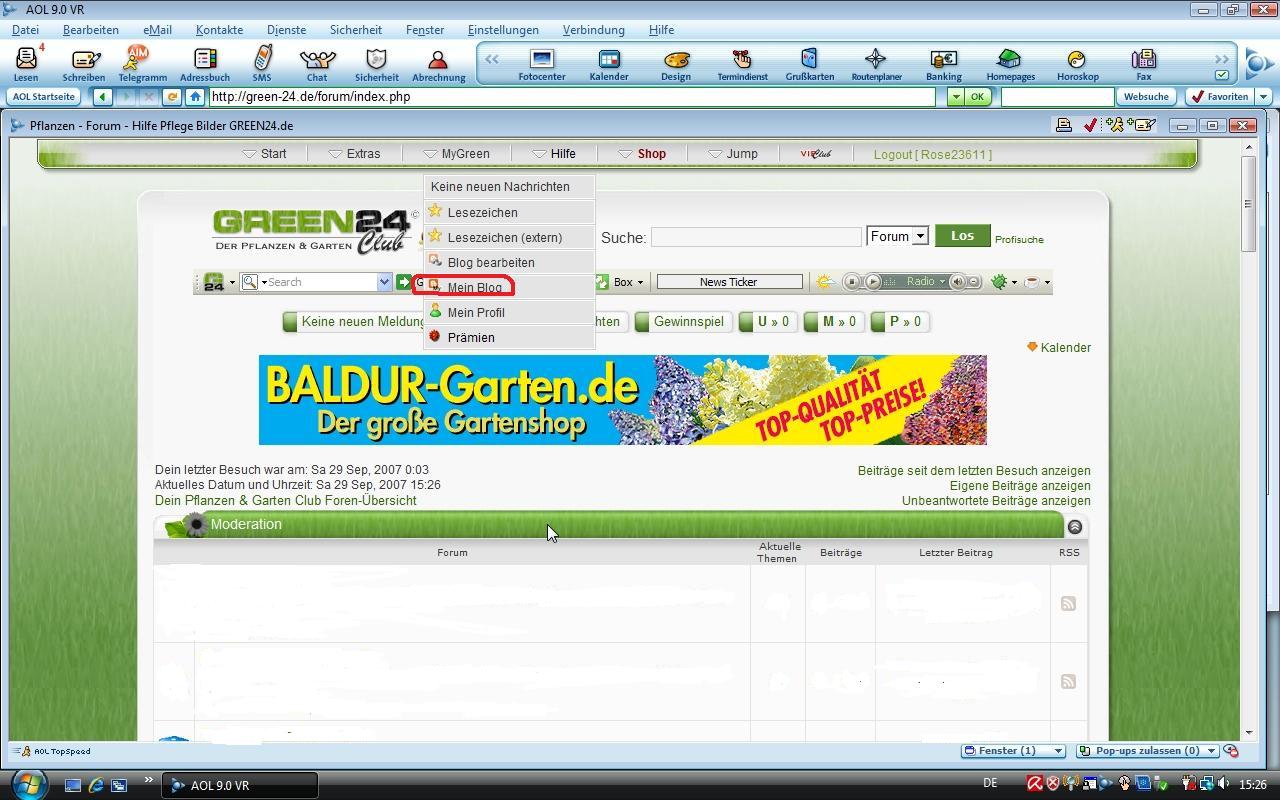Click the Windows Start orb

28,784
